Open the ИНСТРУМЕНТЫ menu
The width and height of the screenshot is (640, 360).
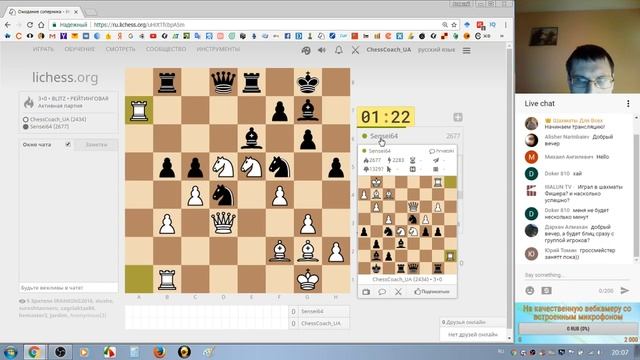click(x=218, y=49)
